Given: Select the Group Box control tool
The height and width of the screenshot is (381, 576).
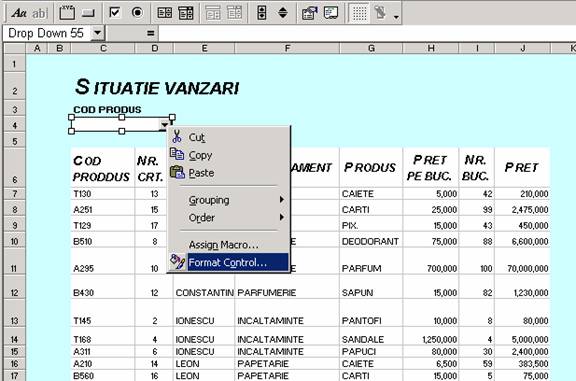Looking at the screenshot, I should (67, 13).
